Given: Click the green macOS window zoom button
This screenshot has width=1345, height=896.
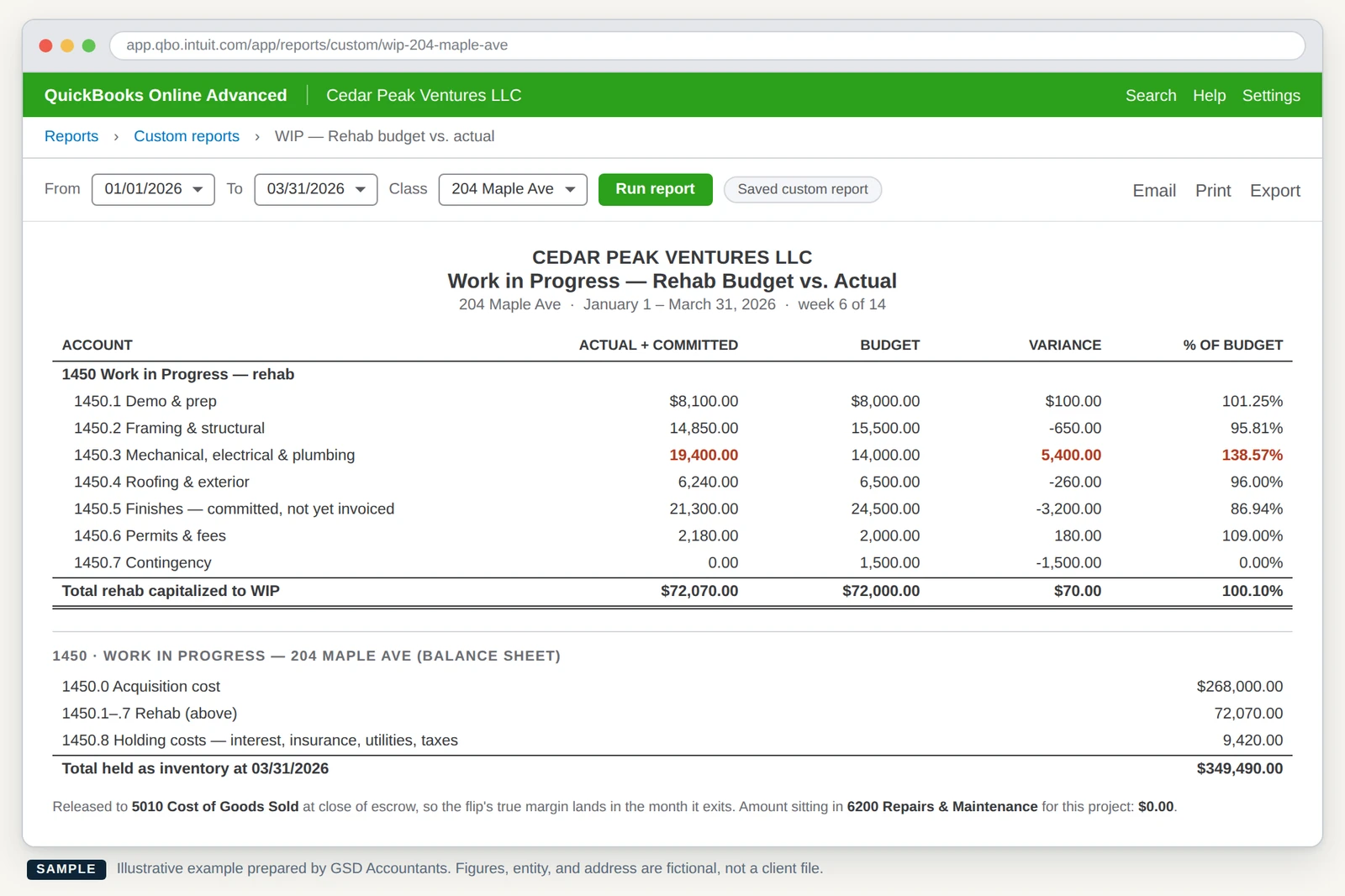Looking at the screenshot, I should (89, 45).
